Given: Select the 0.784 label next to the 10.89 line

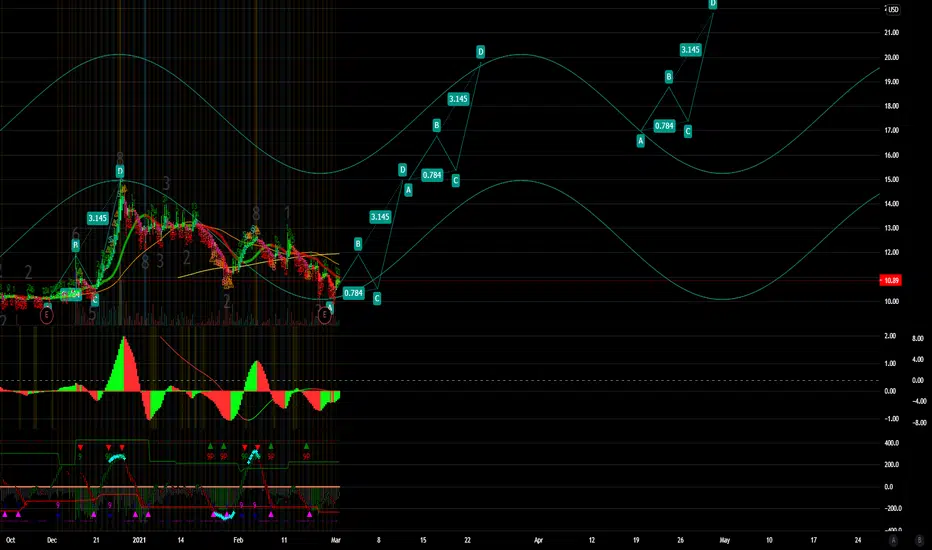Looking at the screenshot, I should coord(353,293).
